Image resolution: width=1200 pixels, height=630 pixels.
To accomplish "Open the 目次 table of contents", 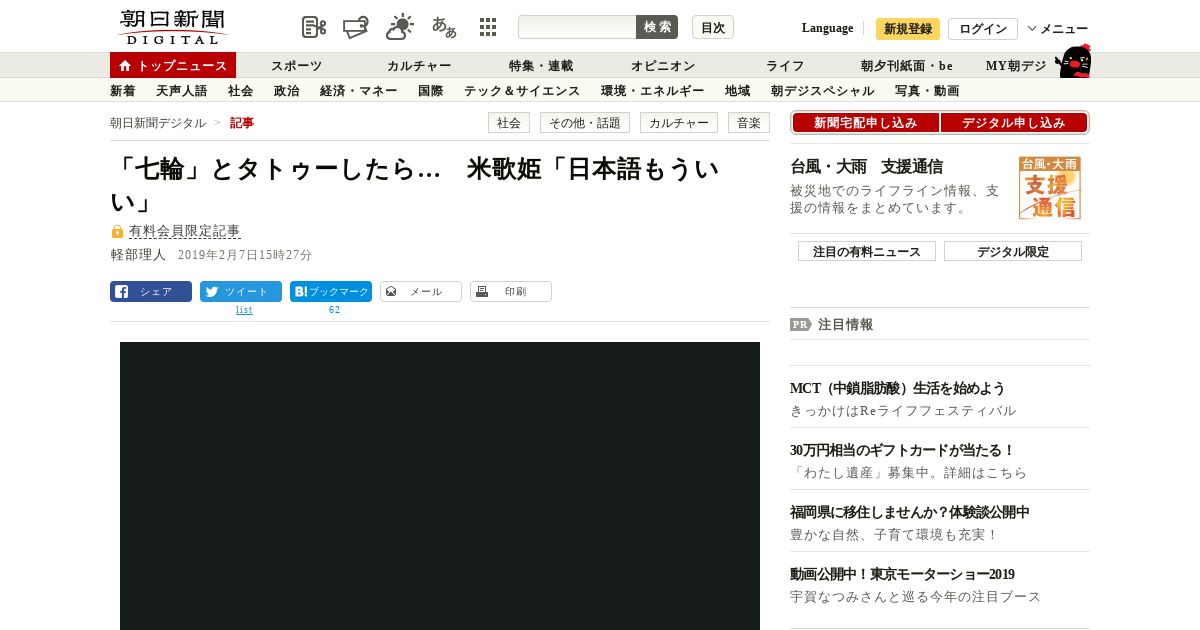I will pos(713,27).
